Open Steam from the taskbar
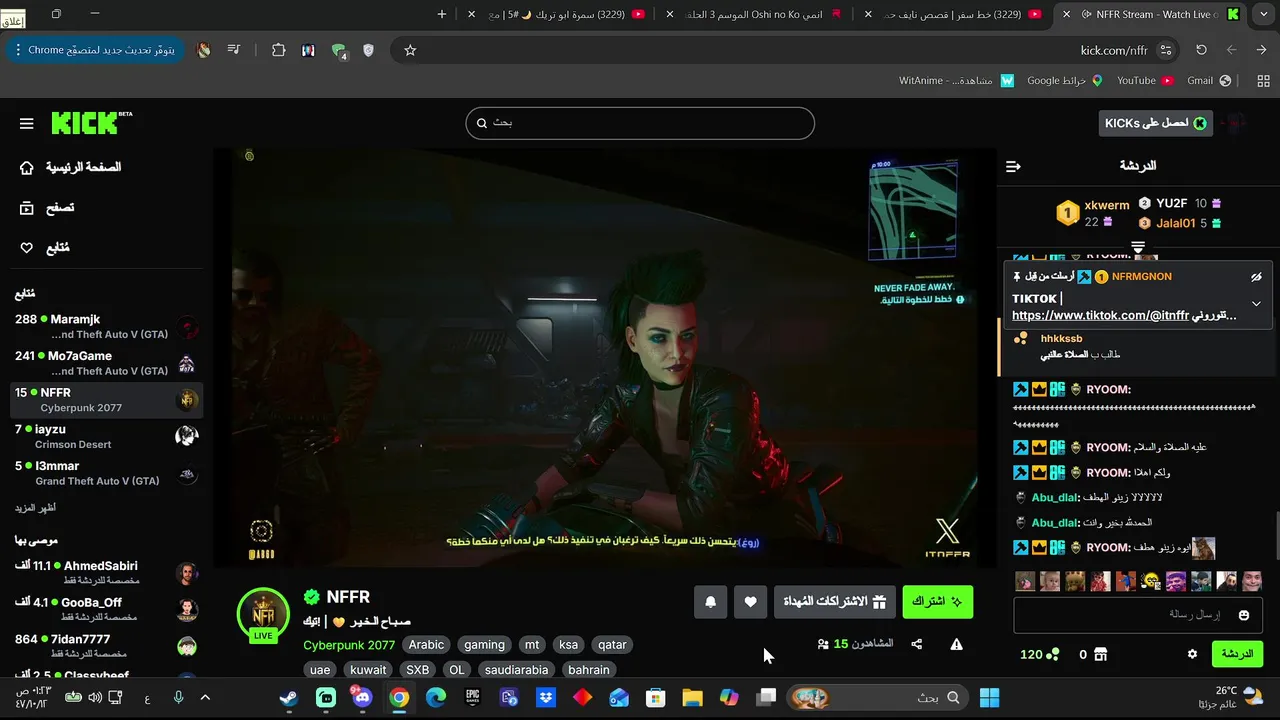Screen dimensions: 1280x720 [289, 698]
